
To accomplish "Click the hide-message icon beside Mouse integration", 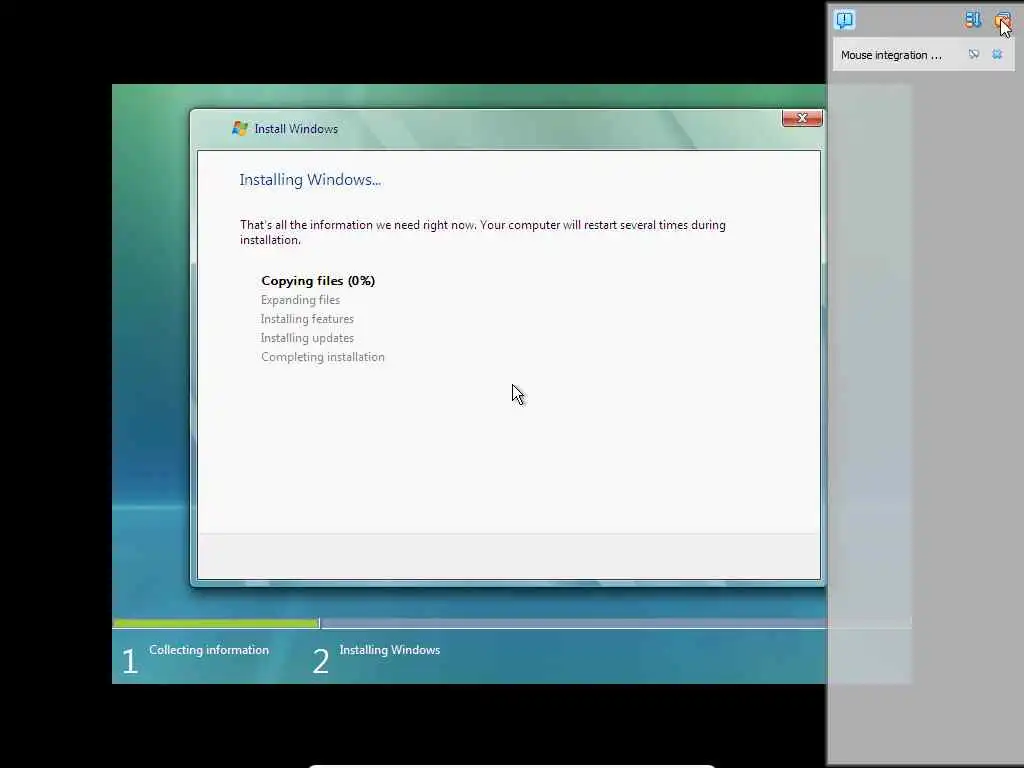I will click(974, 55).
